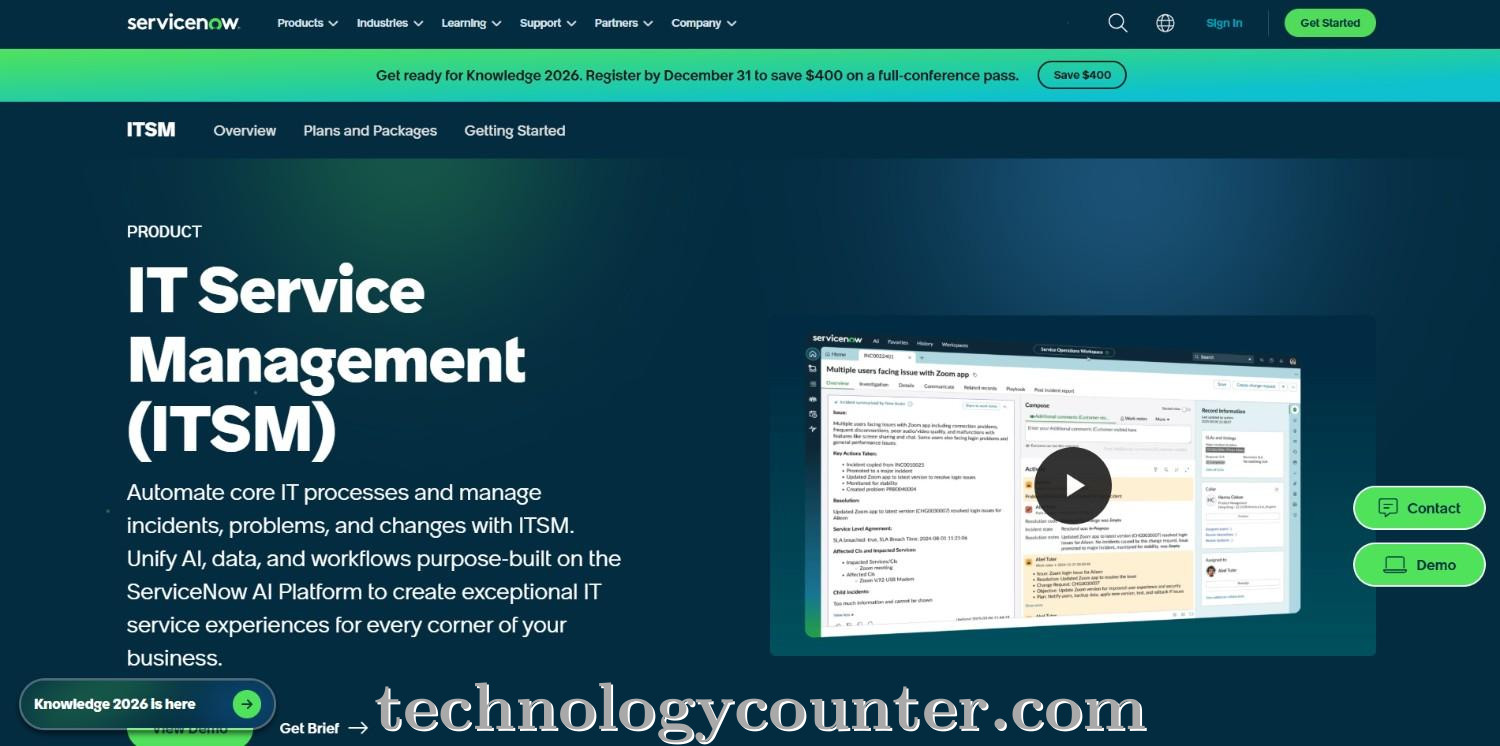Click the Sign In link

coord(1223,22)
